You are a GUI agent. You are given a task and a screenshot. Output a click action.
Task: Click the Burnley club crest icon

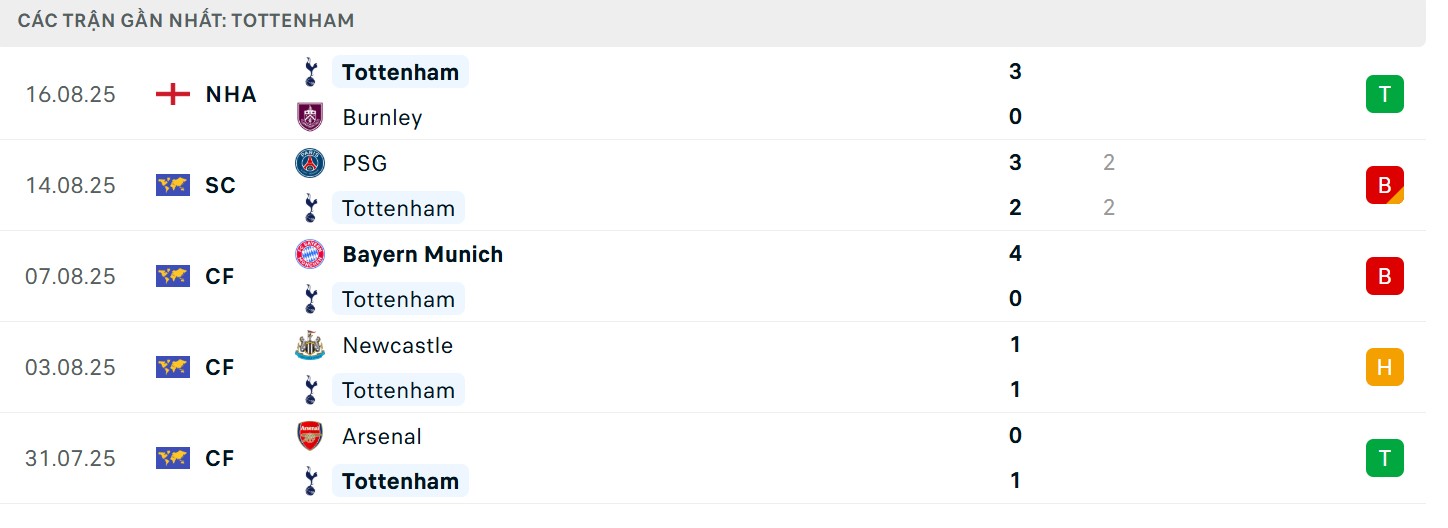pyautogui.click(x=310, y=117)
